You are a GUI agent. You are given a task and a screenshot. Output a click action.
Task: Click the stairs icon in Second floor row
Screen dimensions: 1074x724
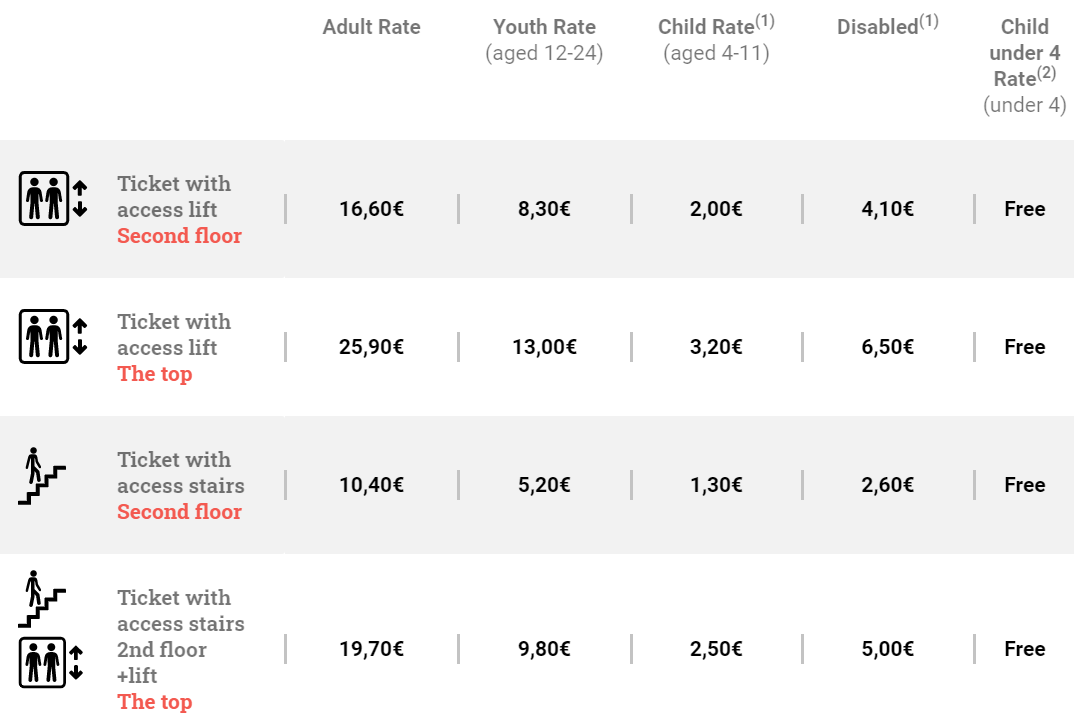coord(42,476)
